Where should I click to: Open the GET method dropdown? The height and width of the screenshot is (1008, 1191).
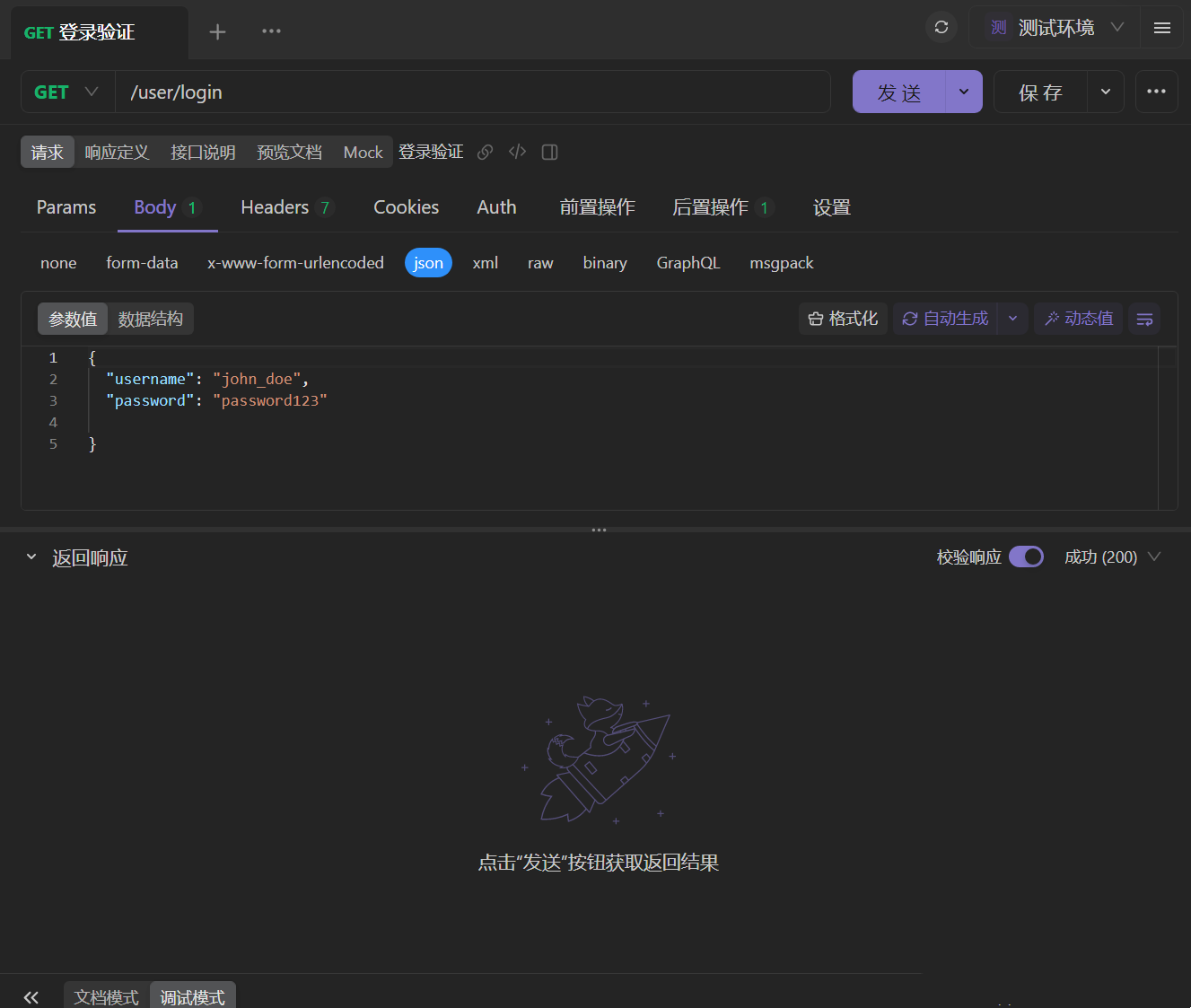(68, 92)
